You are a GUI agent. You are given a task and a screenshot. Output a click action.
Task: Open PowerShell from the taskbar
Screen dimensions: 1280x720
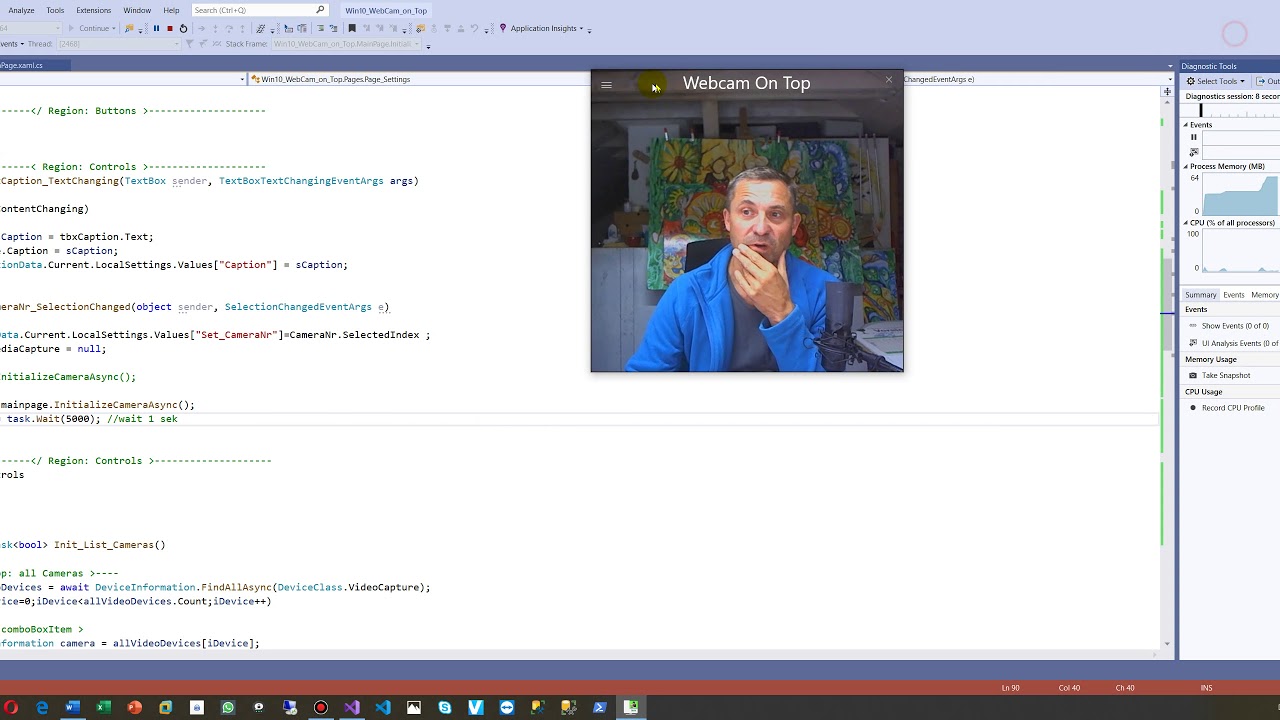pyautogui.click(x=600, y=708)
